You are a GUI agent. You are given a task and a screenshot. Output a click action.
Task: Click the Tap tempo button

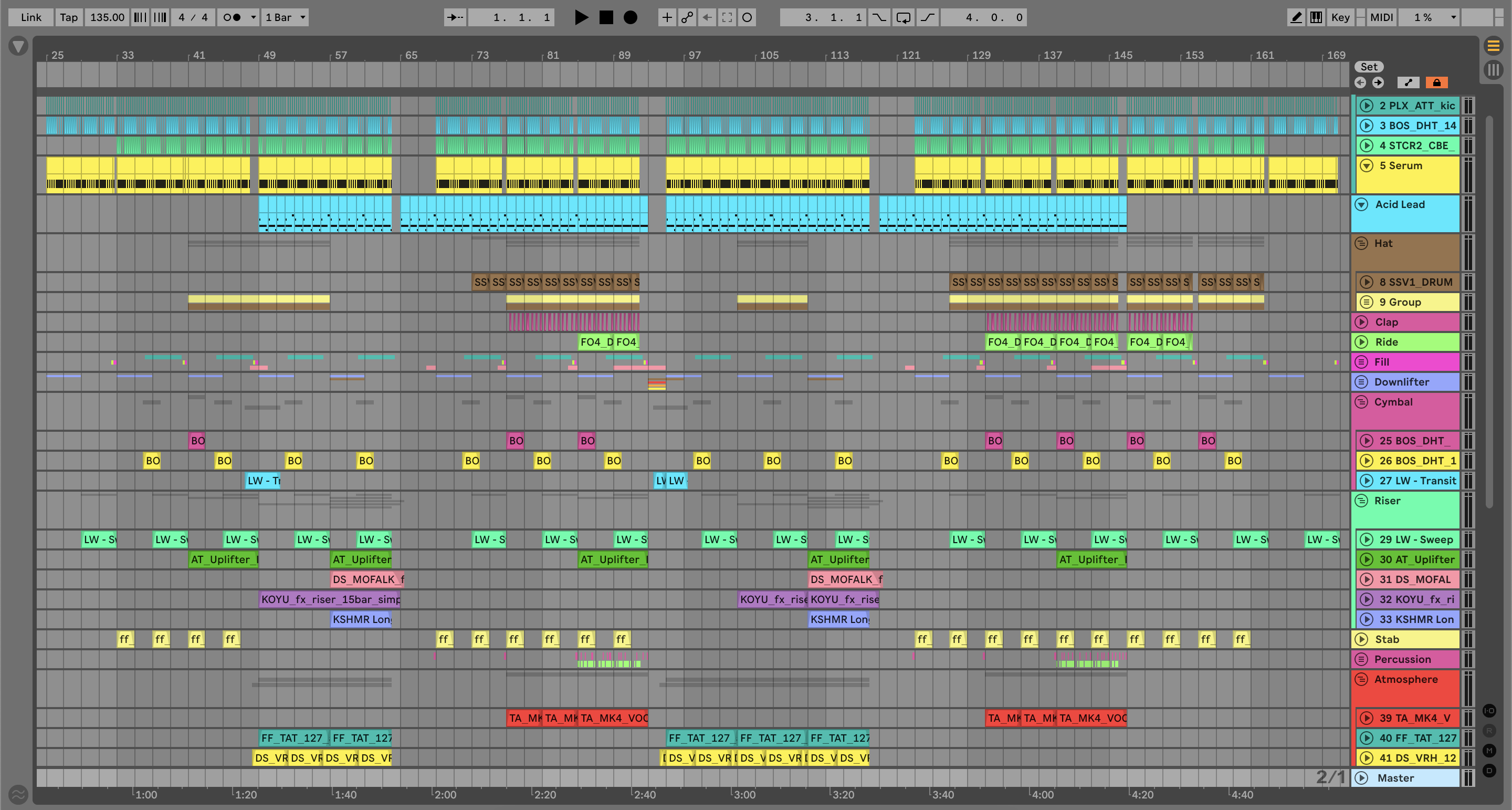click(69, 18)
